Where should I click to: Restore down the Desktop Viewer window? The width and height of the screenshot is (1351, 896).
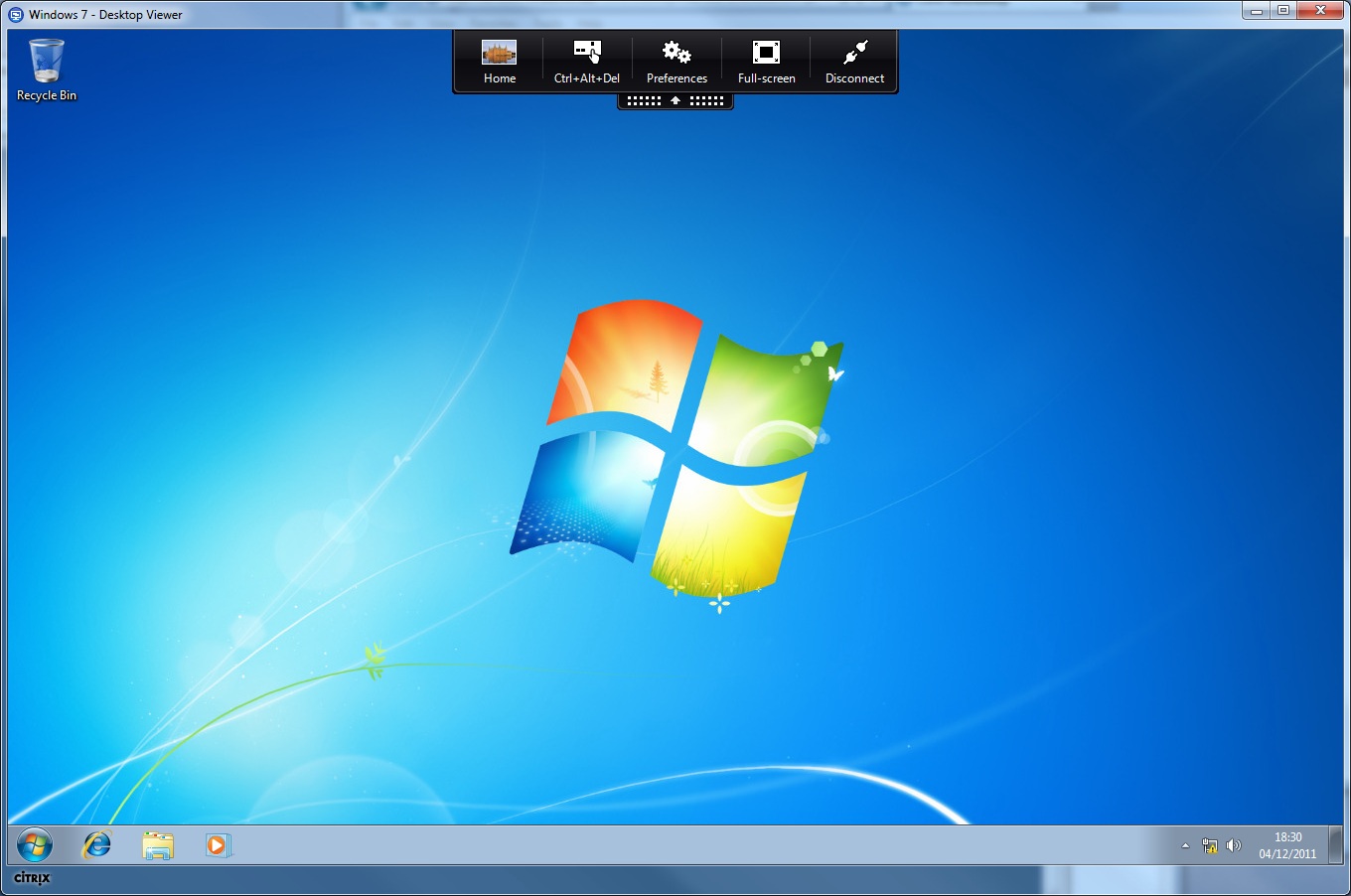(x=1283, y=11)
